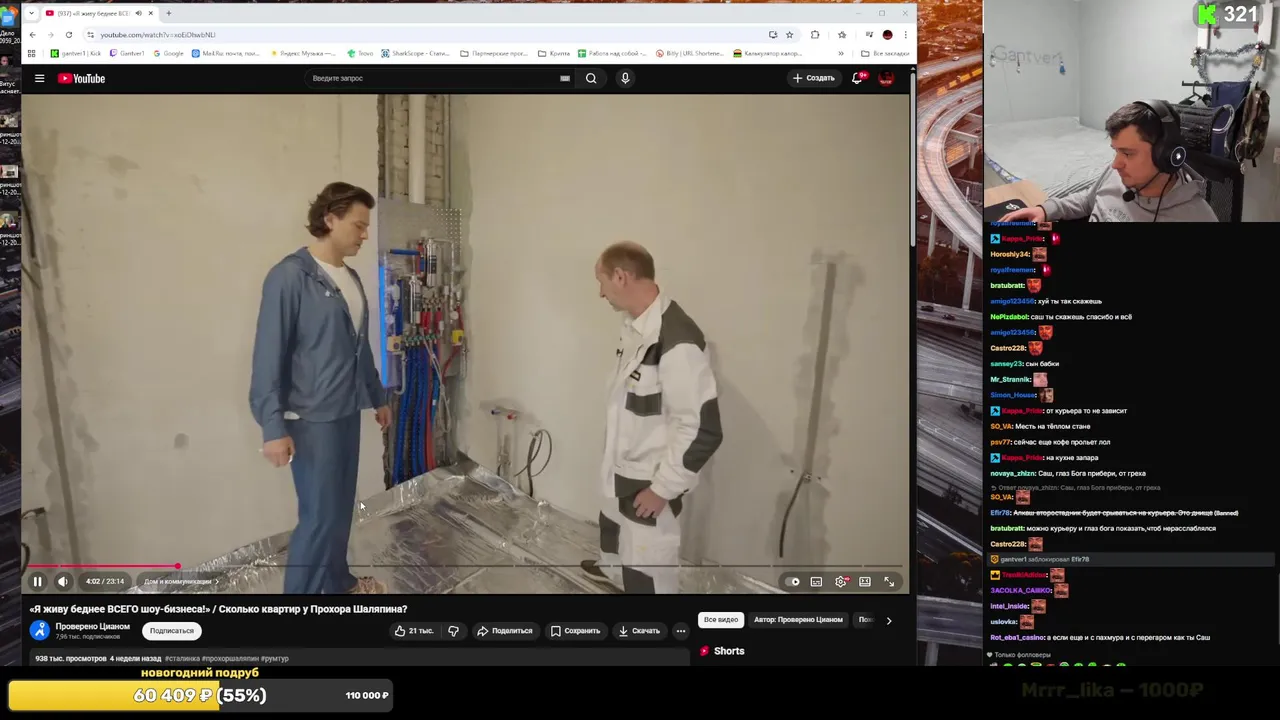Like the video (21 тыс.)

(414, 631)
